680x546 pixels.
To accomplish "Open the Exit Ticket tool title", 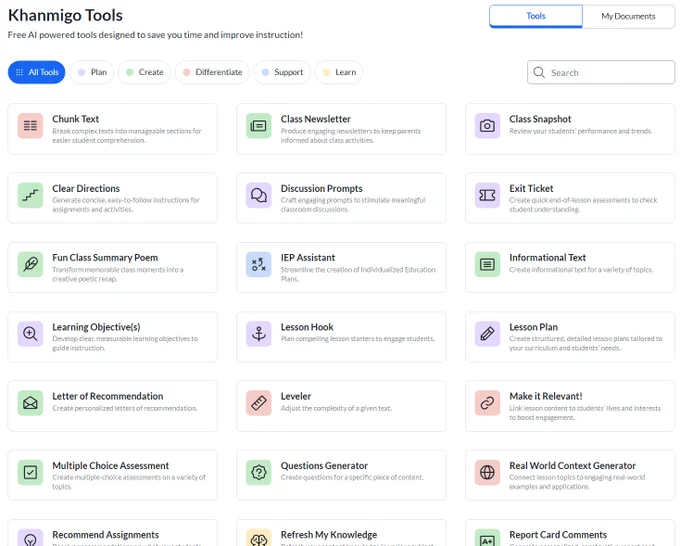I will pyautogui.click(x=531, y=188).
